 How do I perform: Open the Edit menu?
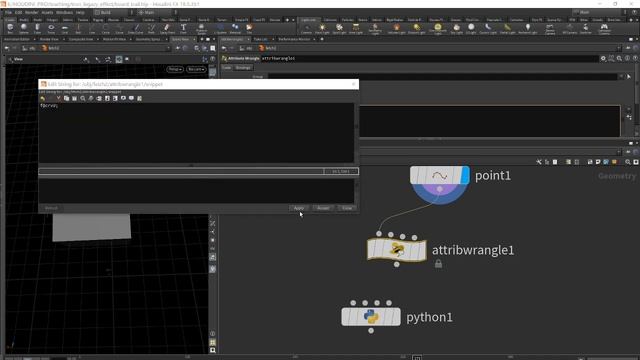click(x=18, y=13)
